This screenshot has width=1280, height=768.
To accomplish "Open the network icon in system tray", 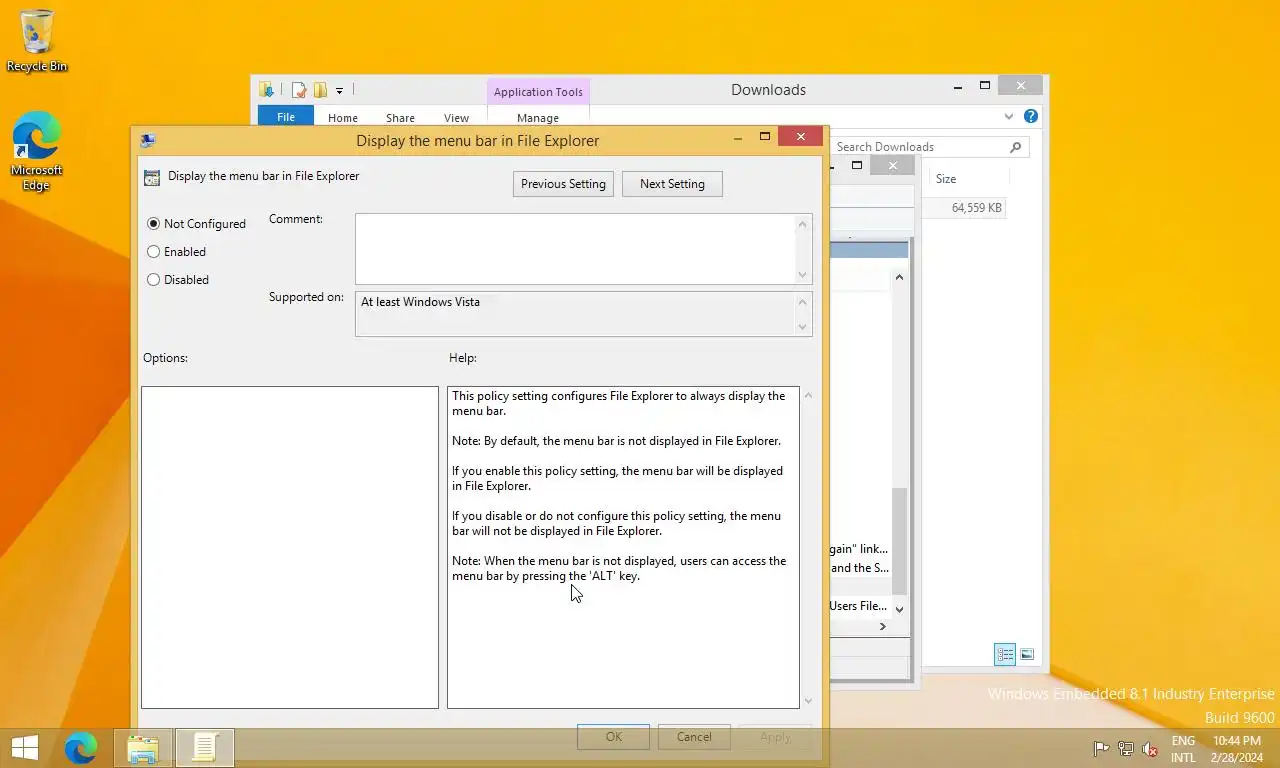I will coord(1126,749).
